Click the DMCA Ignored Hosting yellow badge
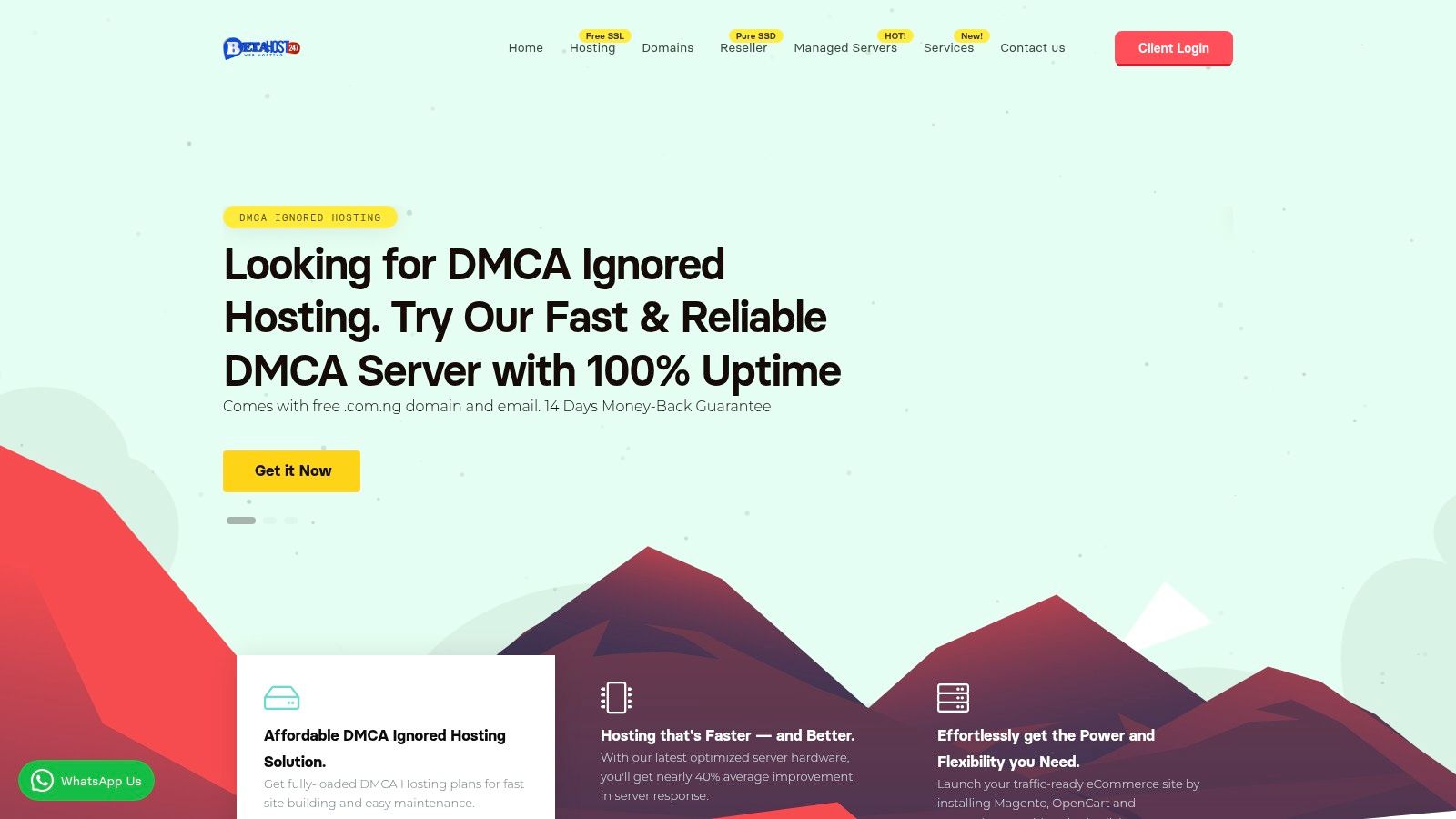This screenshot has height=819, width=1456. coord(309,217)
